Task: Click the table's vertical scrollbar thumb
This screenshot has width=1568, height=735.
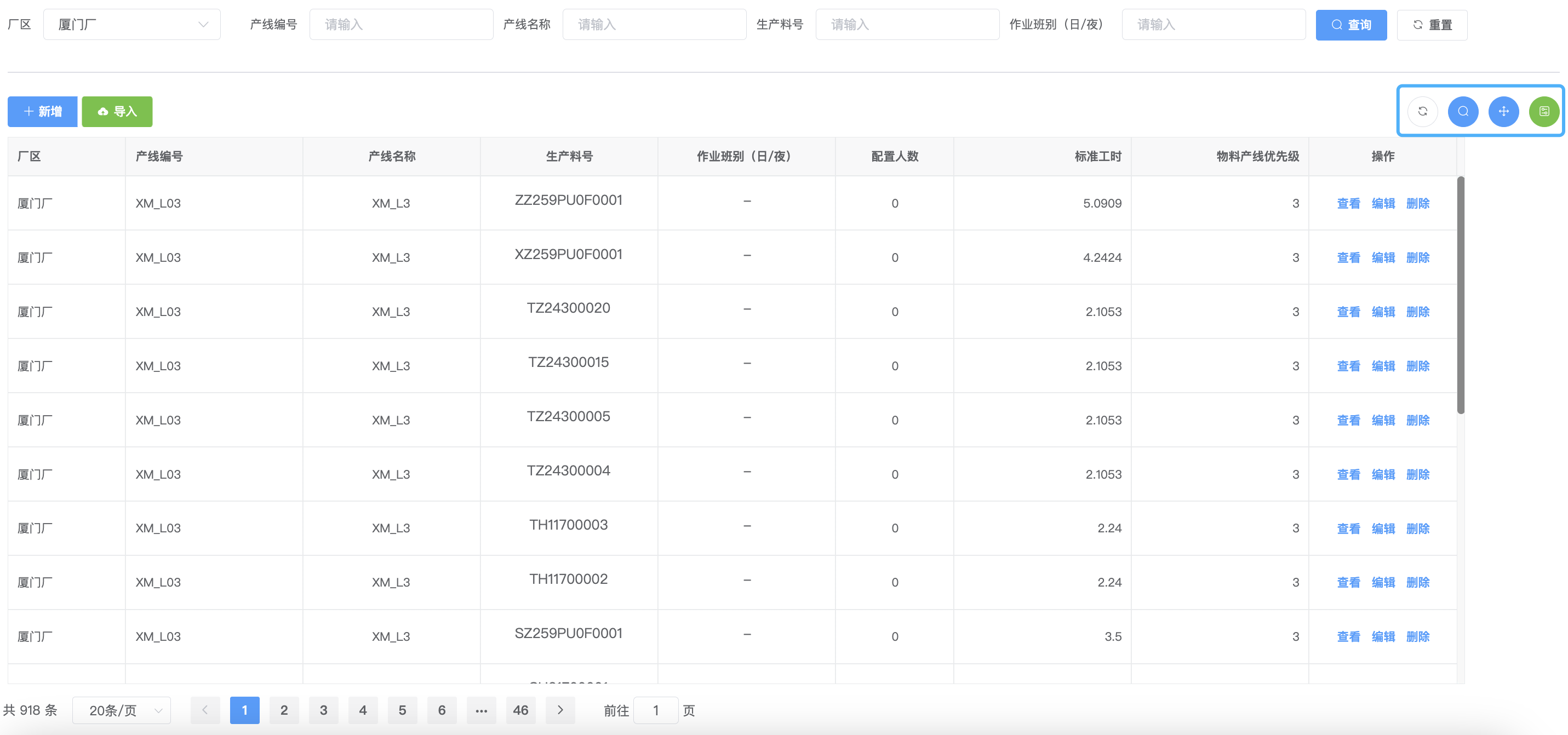Action: pyautogui.click(x=1460, y=295)
